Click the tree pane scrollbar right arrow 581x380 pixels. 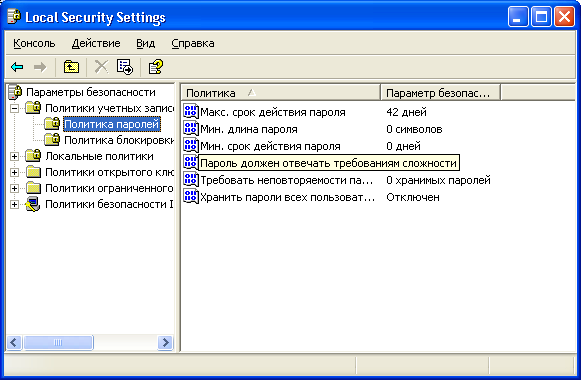pyautogui.click(x=165, y=343)
